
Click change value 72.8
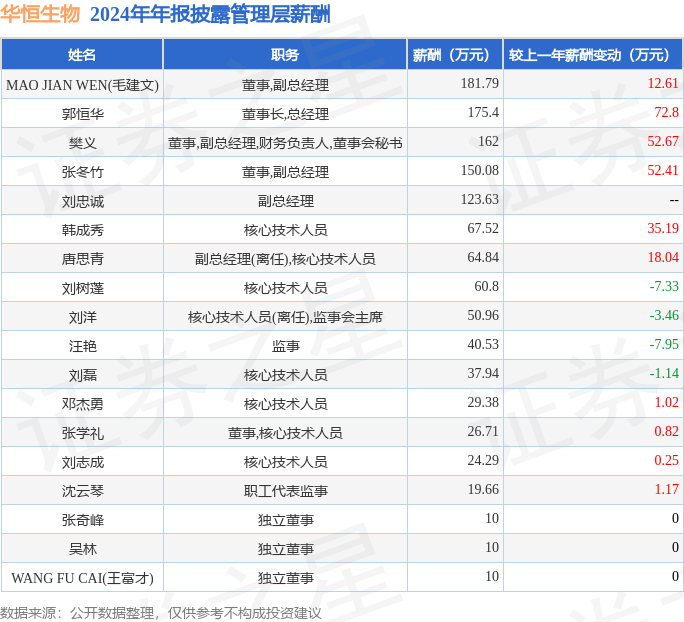pos(667,113)
